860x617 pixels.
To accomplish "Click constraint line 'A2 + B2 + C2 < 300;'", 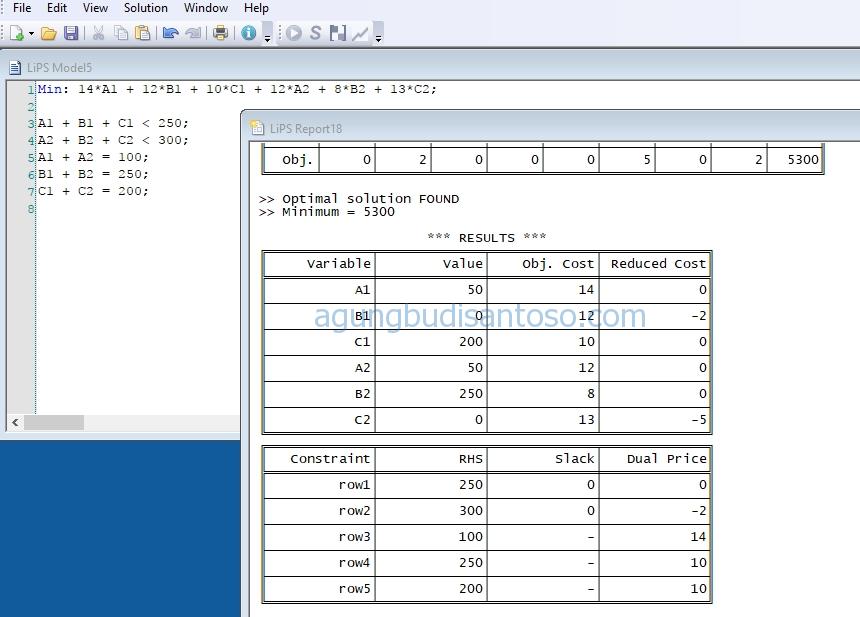I will pos(113,140).
